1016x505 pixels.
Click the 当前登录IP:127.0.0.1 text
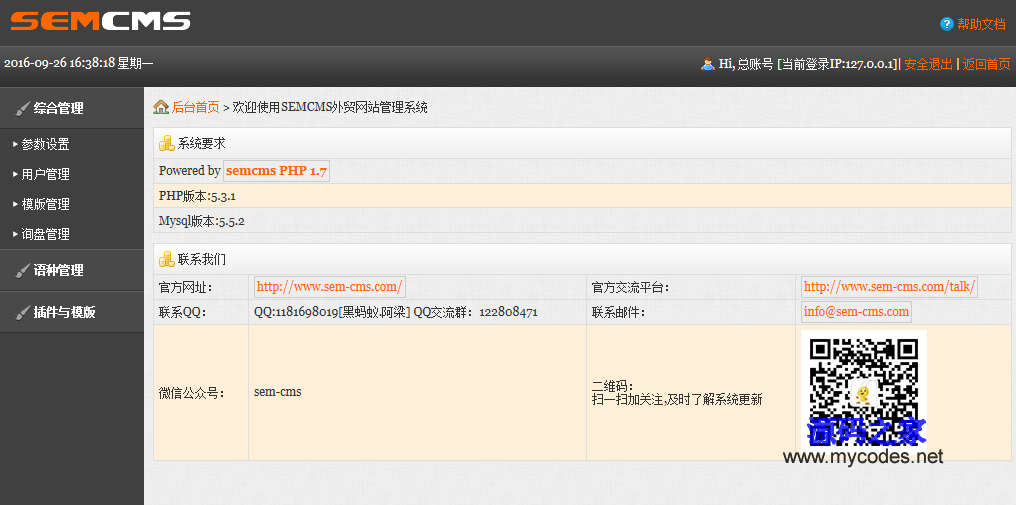[x=838, y=64]
